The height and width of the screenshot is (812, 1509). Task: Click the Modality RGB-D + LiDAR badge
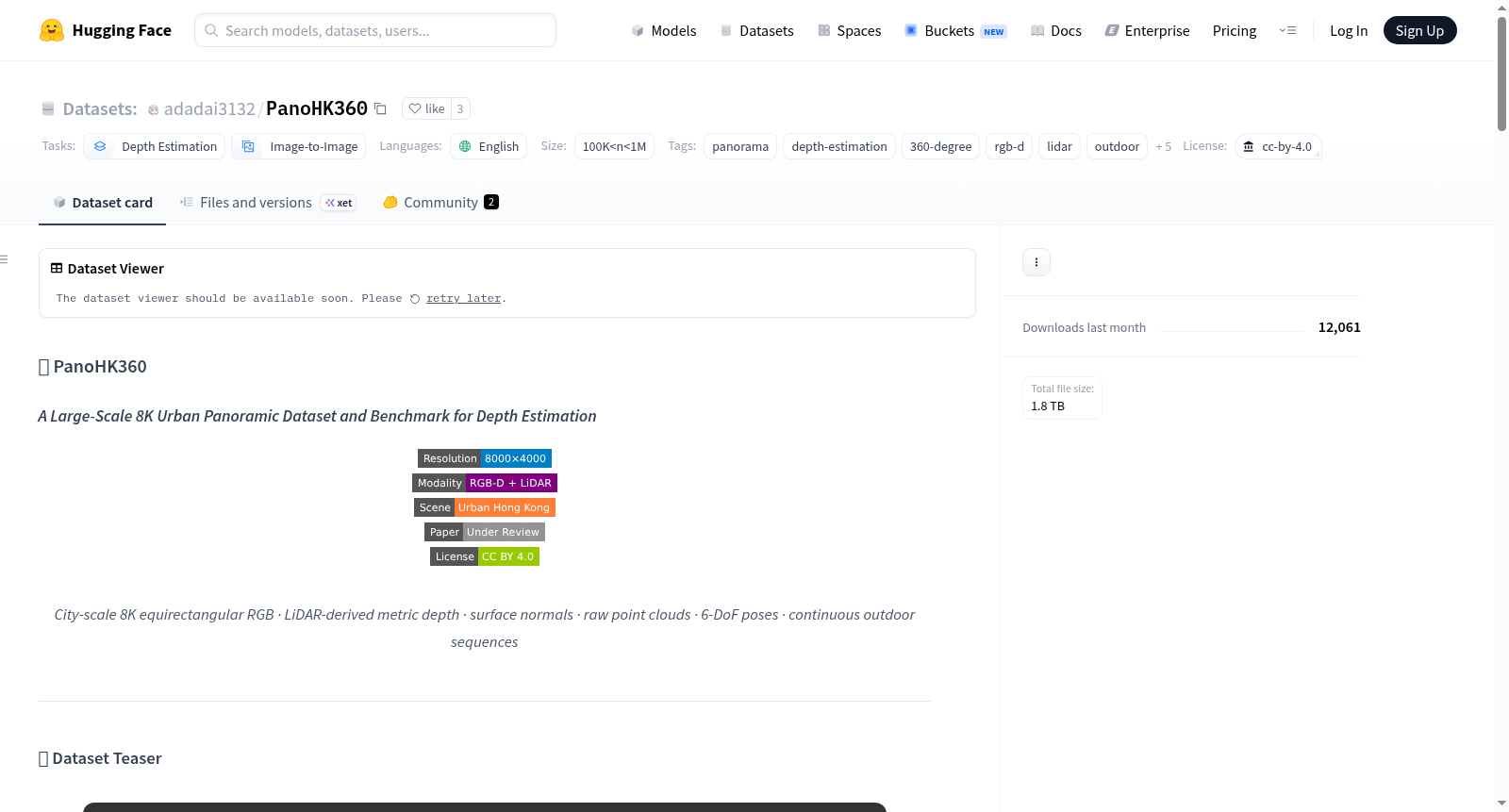485,483
